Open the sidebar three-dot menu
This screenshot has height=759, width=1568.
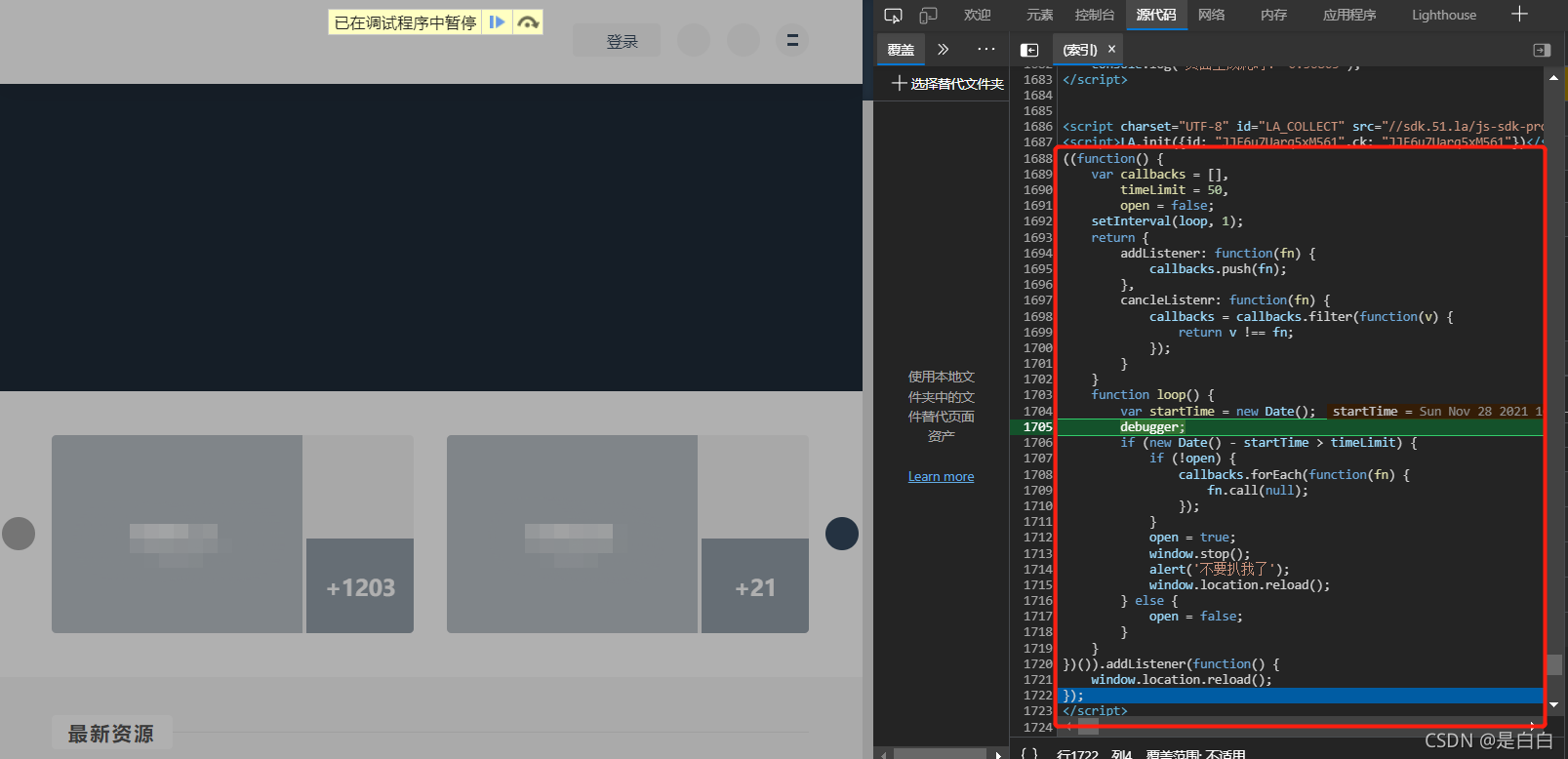tap(986, 49)
